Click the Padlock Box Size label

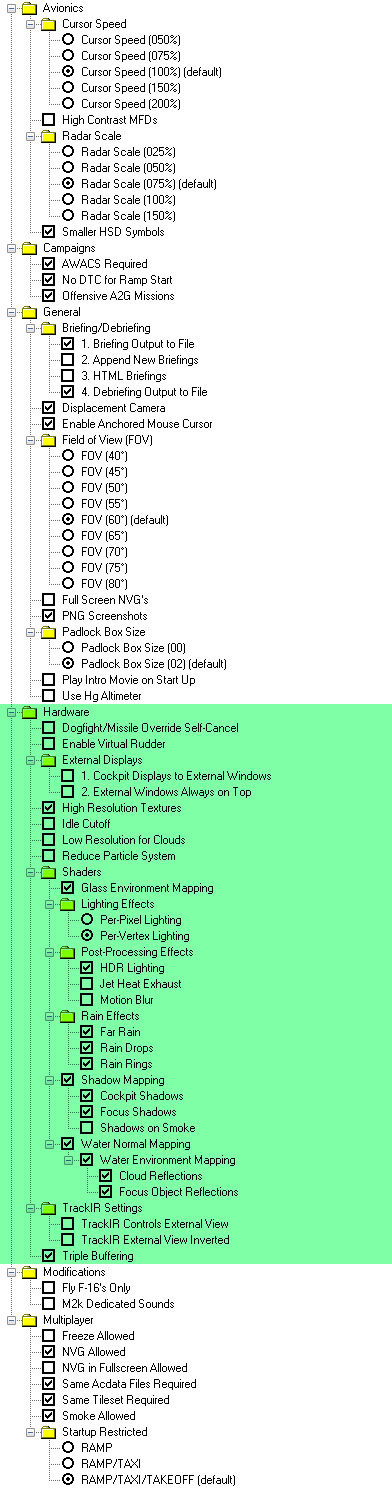click(104, 632)
